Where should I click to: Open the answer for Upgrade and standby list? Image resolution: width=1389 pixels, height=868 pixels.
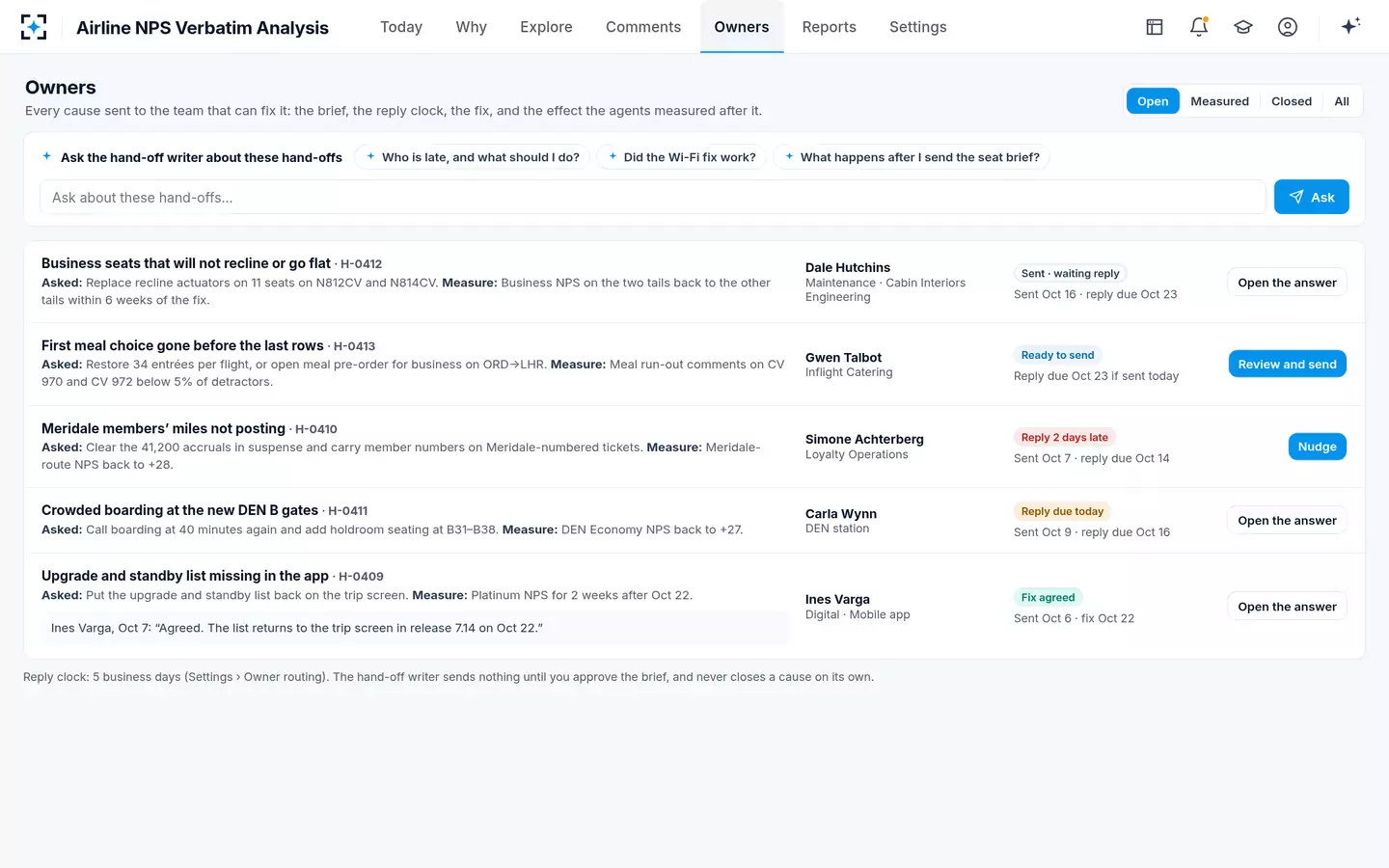coord(1287,607)
